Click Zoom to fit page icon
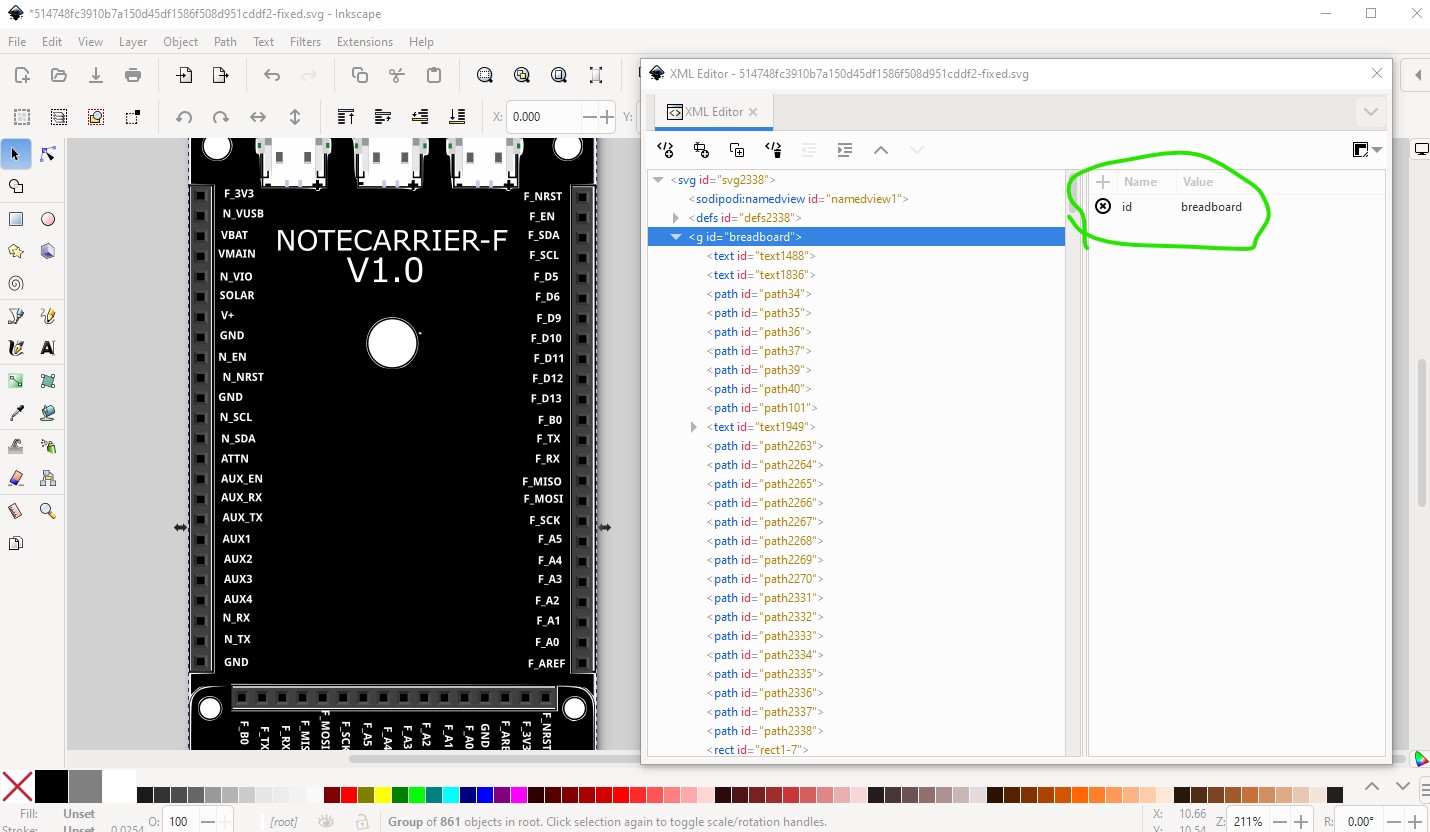 click(x=559, y=75)
